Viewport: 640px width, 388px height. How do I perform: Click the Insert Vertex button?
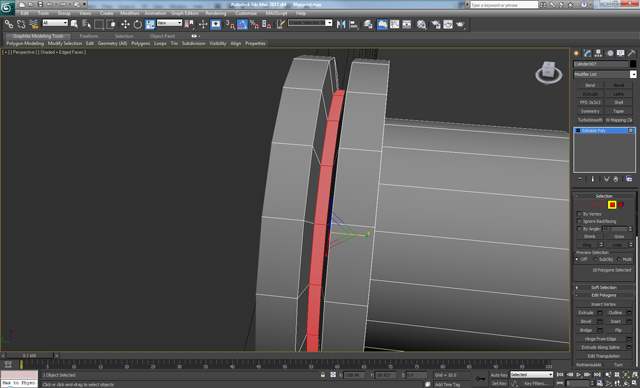[x=603, y=304]
